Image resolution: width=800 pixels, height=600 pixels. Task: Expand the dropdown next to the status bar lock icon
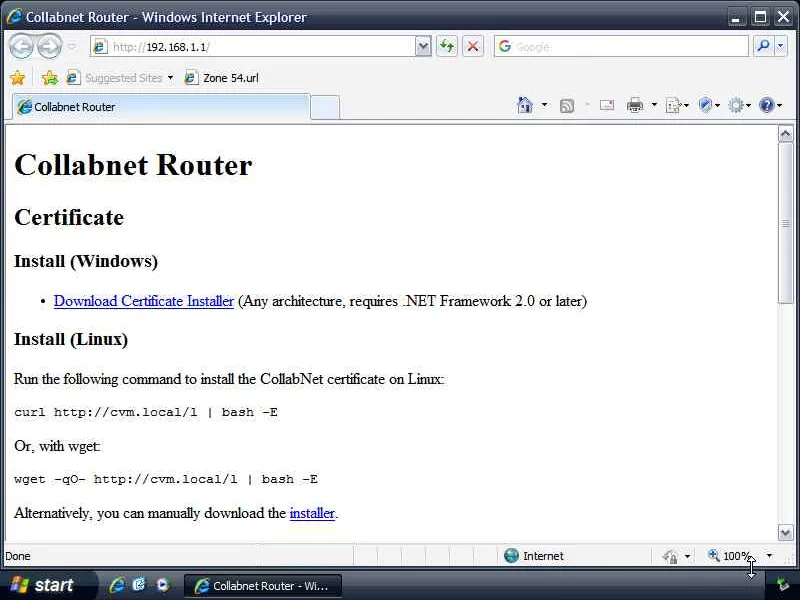[687, 556]
